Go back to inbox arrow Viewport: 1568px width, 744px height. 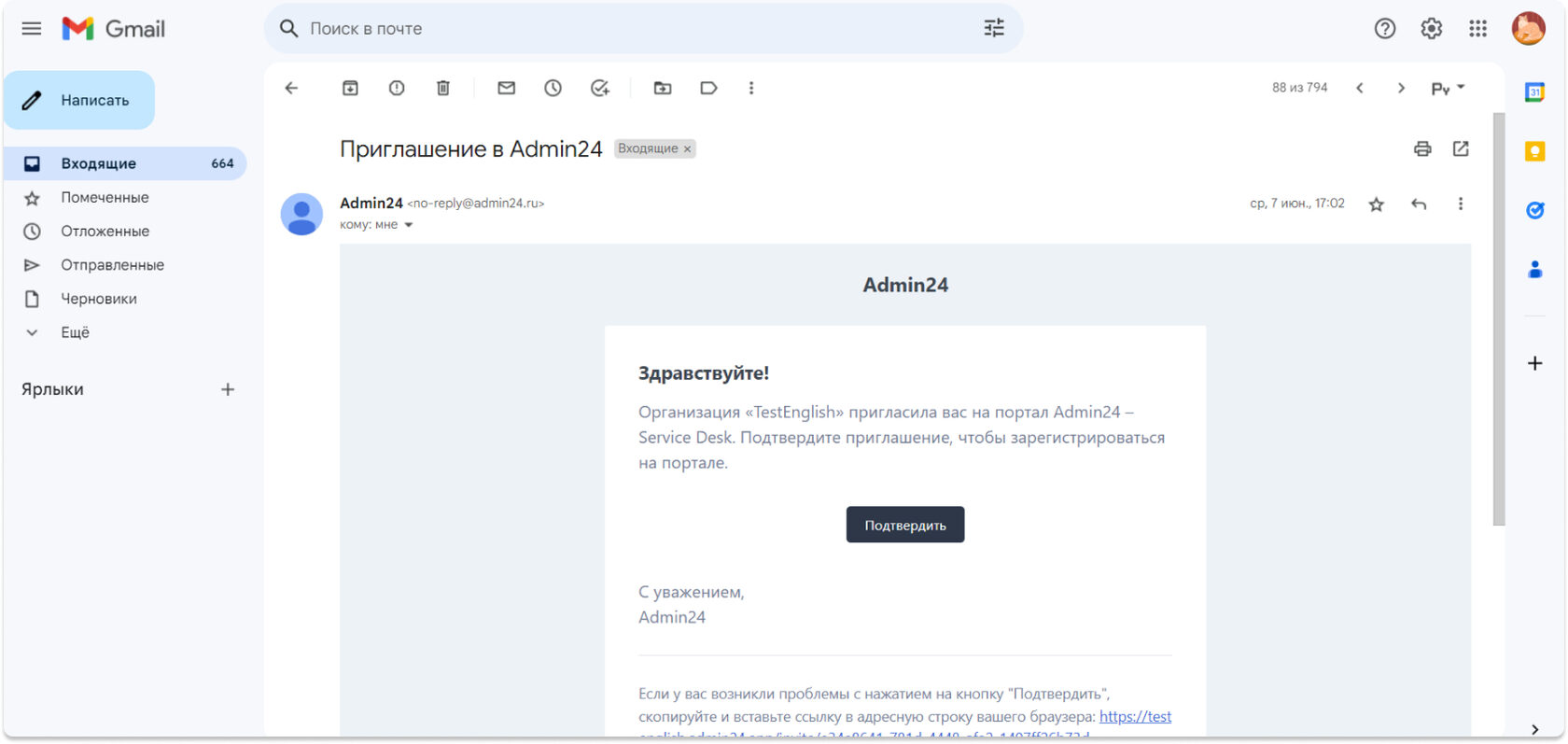click(x=291, y=88)
